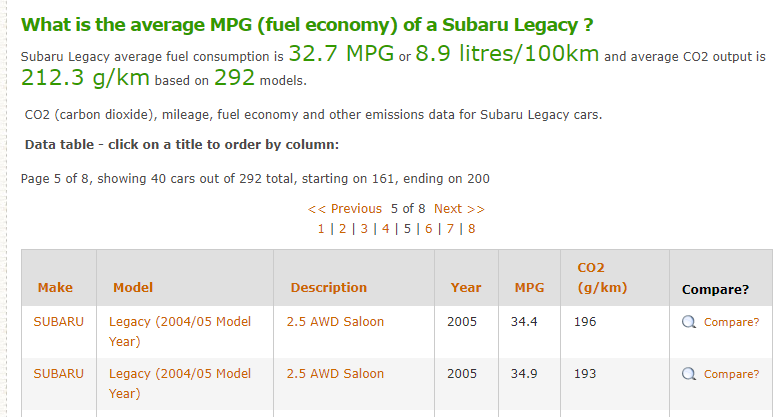
Task: Open page 6 of results
Action: coord(428,229)
